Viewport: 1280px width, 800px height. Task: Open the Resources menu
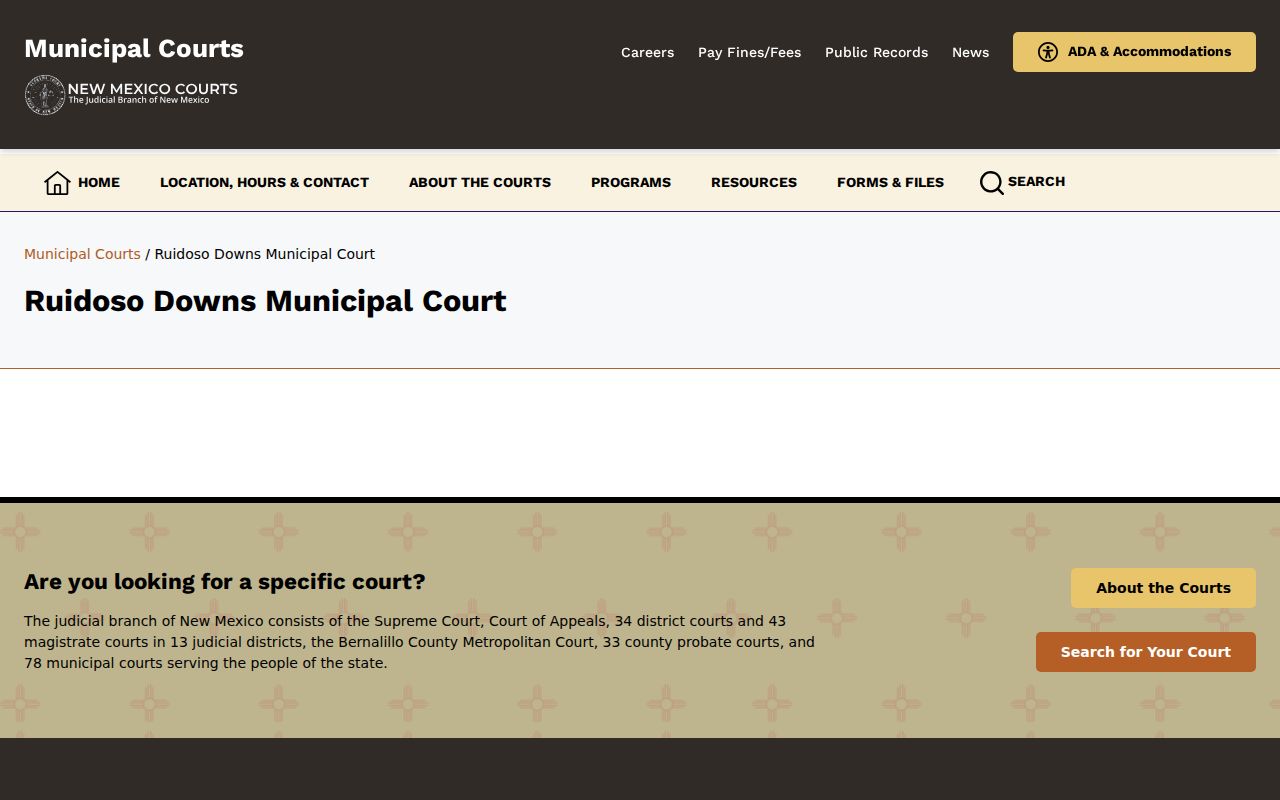pos(754,182)
